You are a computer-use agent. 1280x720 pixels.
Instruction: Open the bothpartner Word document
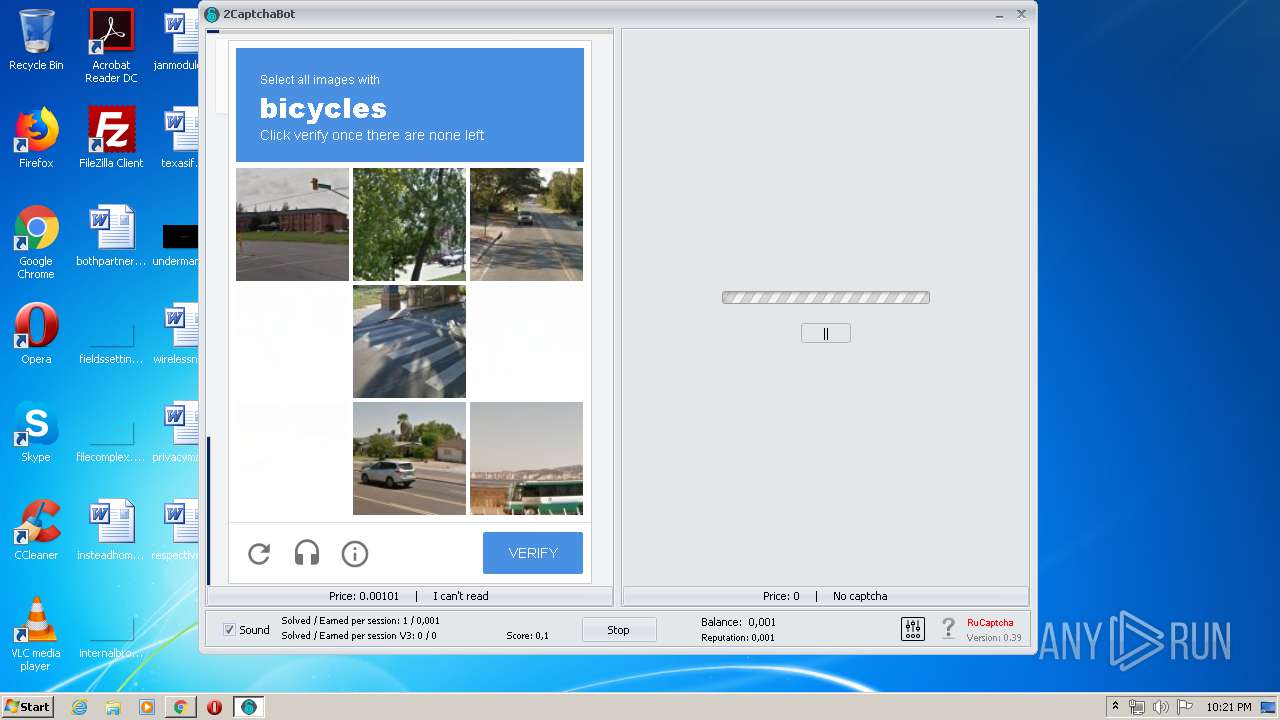click(x=111, y=236)
